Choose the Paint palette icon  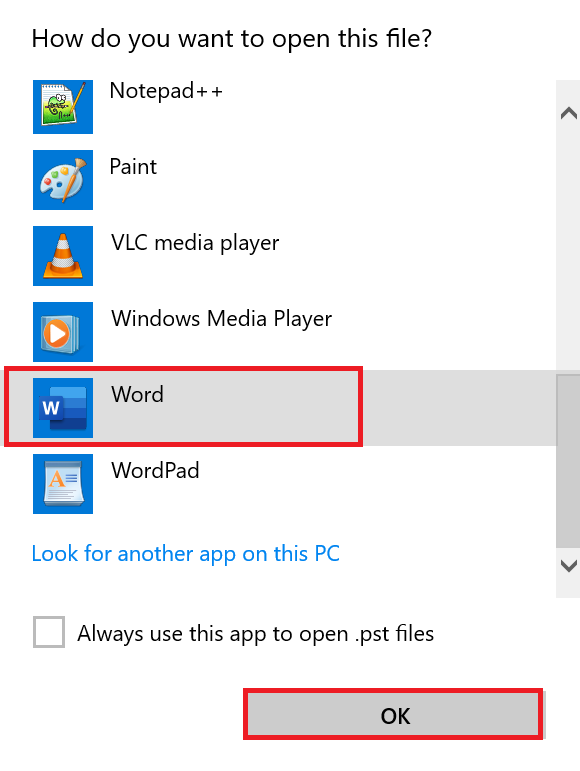click(x=63, y=179)
